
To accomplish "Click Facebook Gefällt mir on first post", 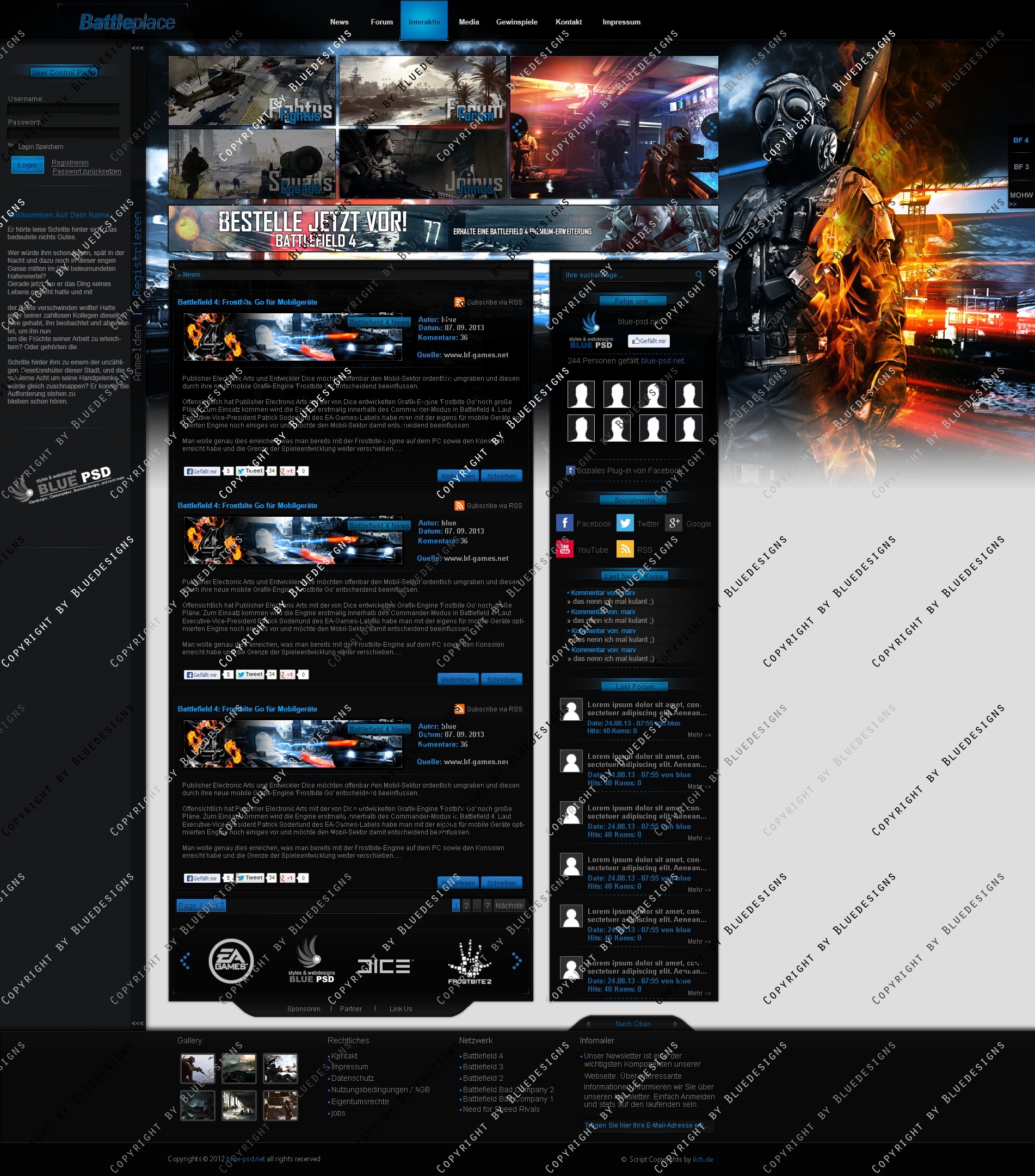I will (x=202, y=471).
